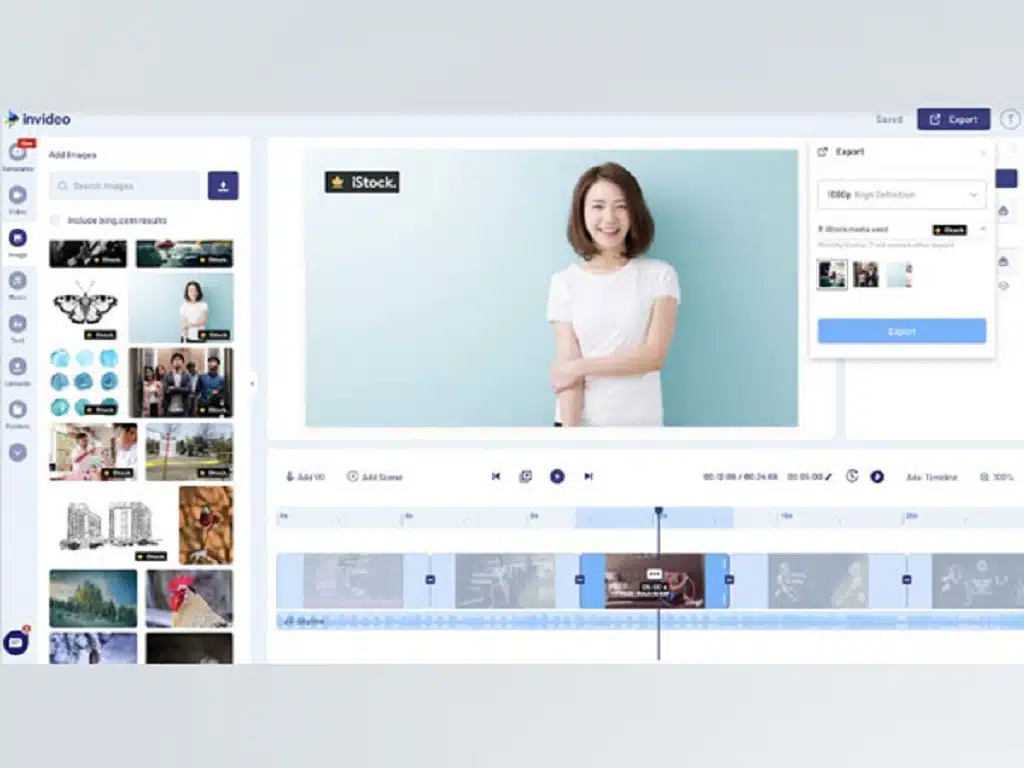Open the timeline clock icon near Adv. Timeline

pos(850,477)
